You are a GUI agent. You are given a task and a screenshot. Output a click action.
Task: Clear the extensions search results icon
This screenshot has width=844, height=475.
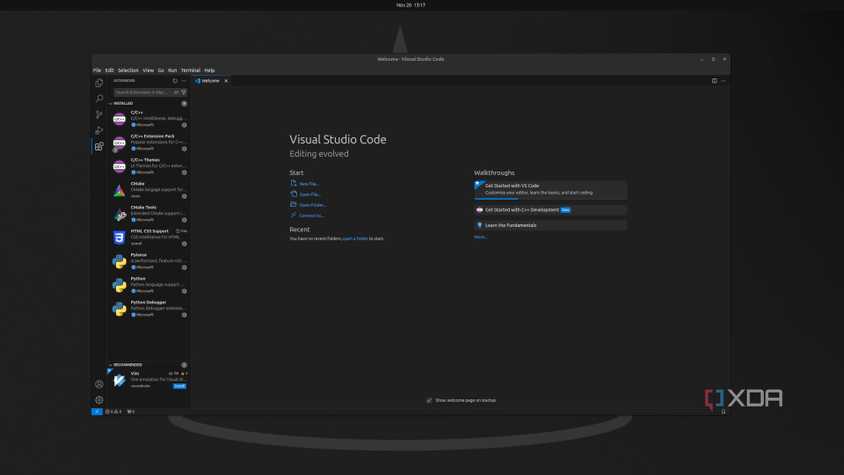[176, 92]
